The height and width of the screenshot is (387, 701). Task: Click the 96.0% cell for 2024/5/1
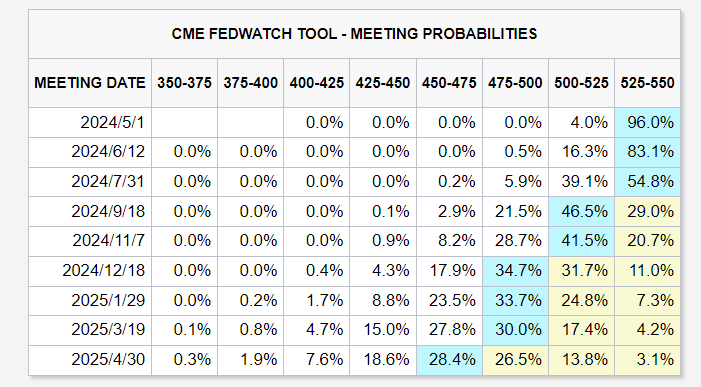[x=647, y=122]
